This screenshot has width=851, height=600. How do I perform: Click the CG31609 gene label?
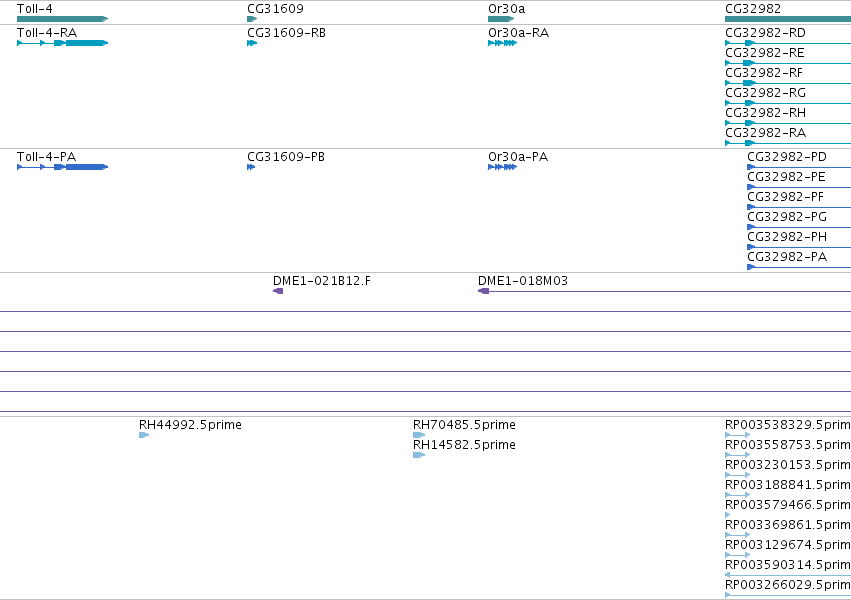pos(275,9)
